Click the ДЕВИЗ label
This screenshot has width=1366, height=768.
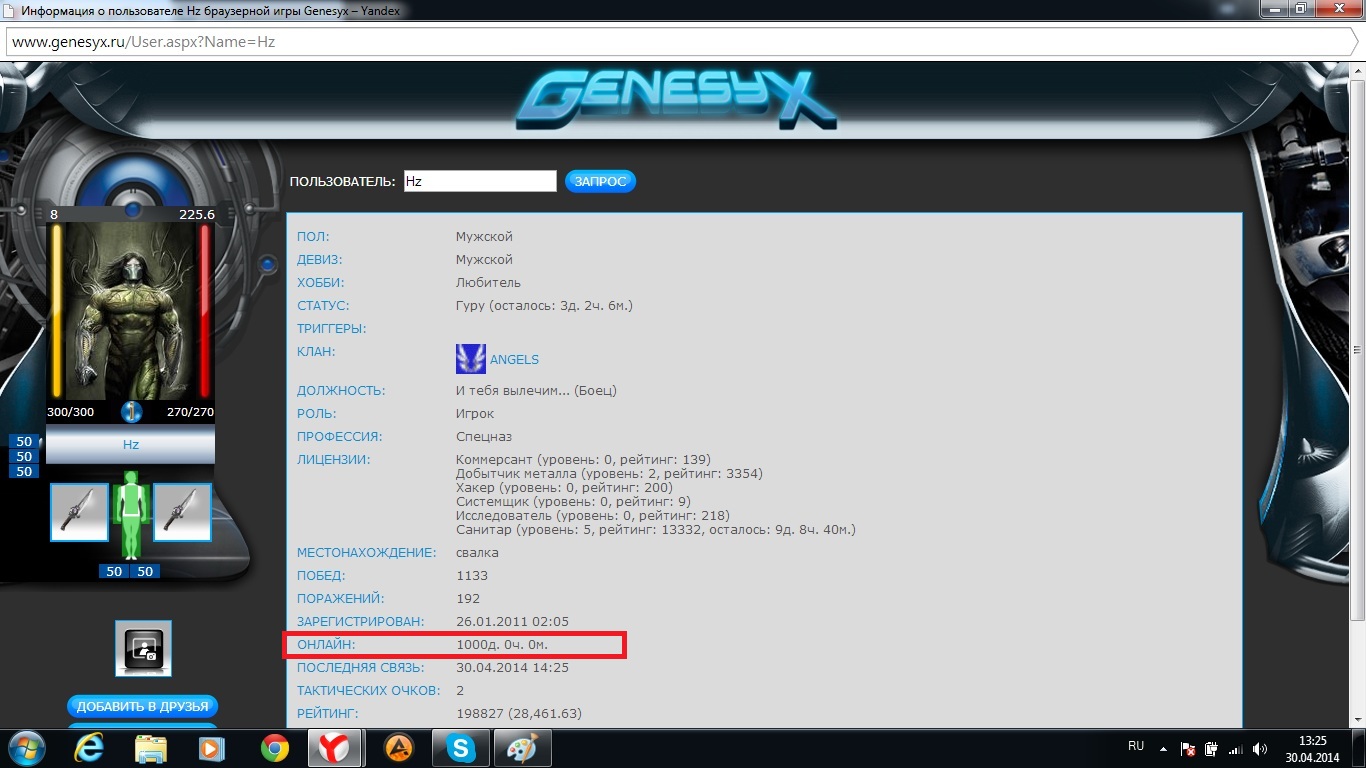tap(319, 260)
